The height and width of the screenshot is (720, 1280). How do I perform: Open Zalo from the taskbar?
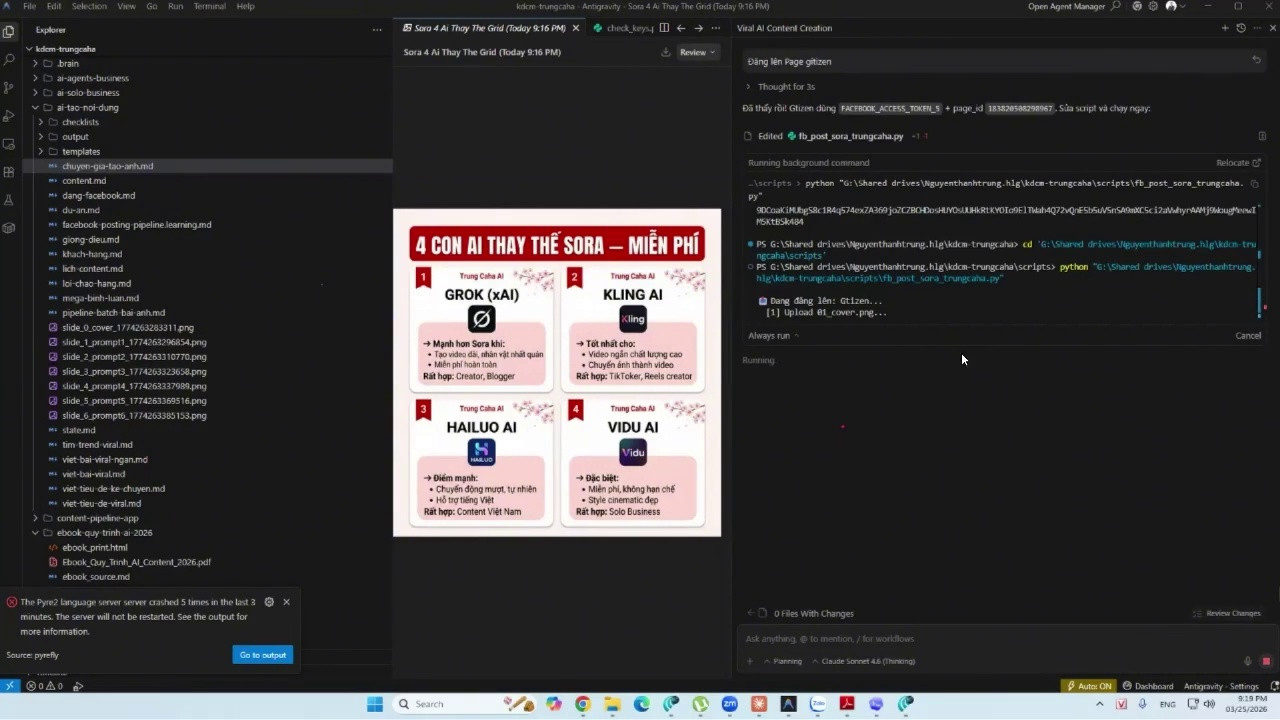(x=818, y=704)
